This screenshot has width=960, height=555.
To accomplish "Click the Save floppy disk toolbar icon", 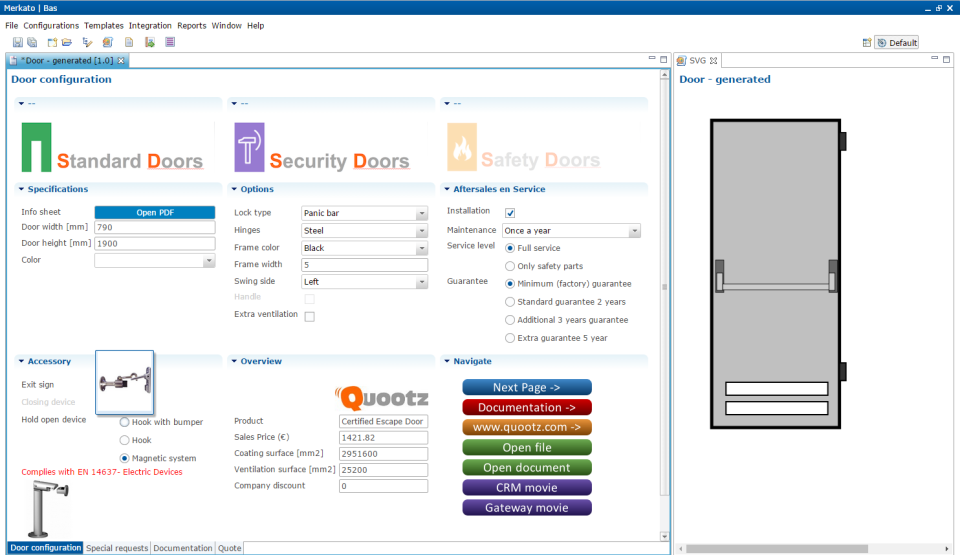I will pos(17,42).
